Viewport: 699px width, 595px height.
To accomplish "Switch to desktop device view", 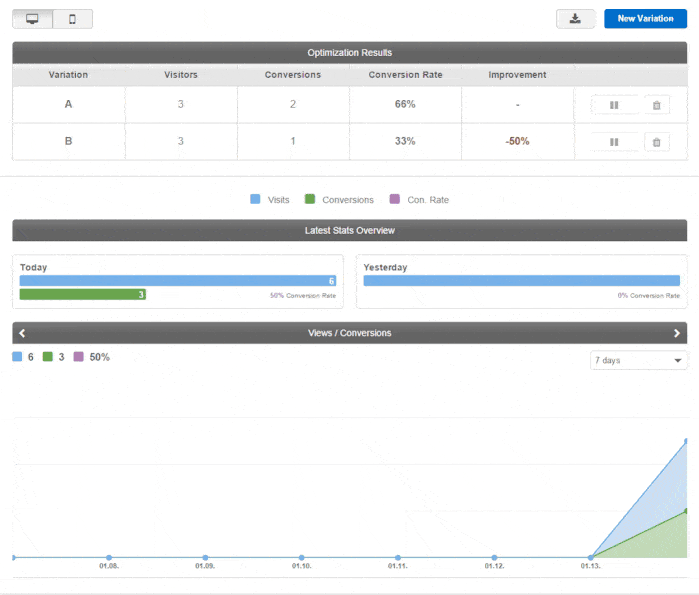I will [x=32, y=19].
